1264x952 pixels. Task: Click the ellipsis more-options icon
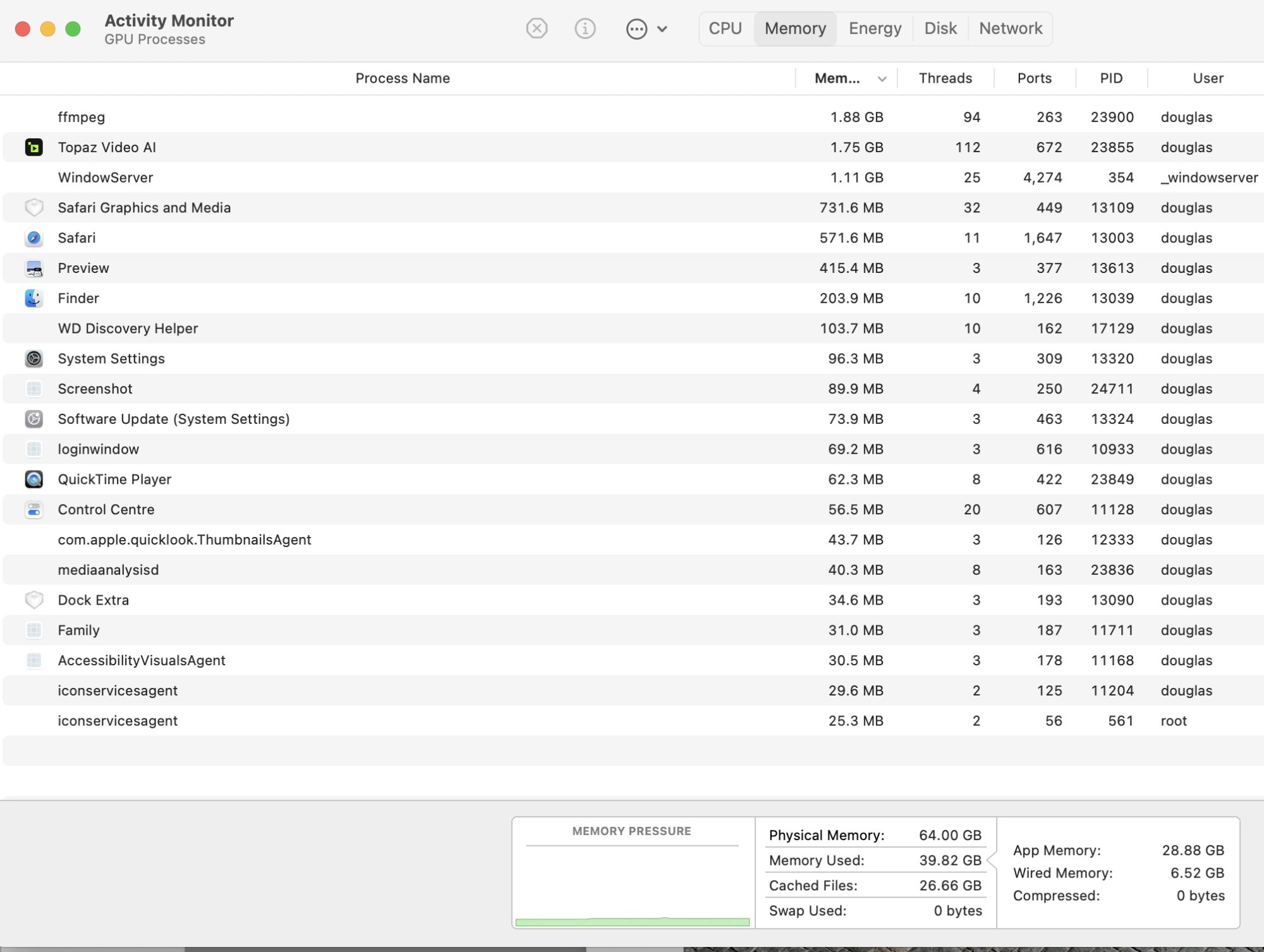coord(636,29)
